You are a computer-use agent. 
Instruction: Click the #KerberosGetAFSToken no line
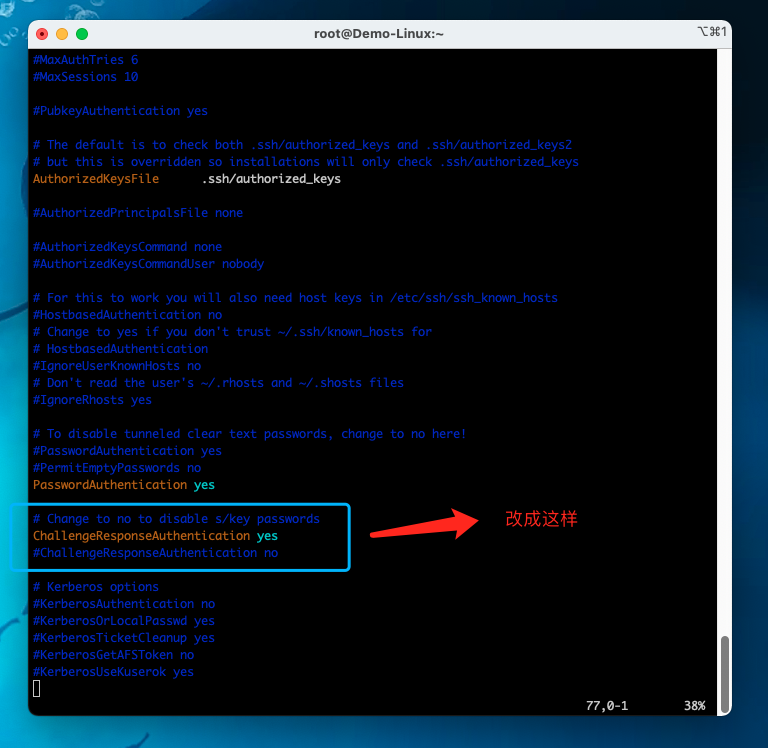(114, 655)
